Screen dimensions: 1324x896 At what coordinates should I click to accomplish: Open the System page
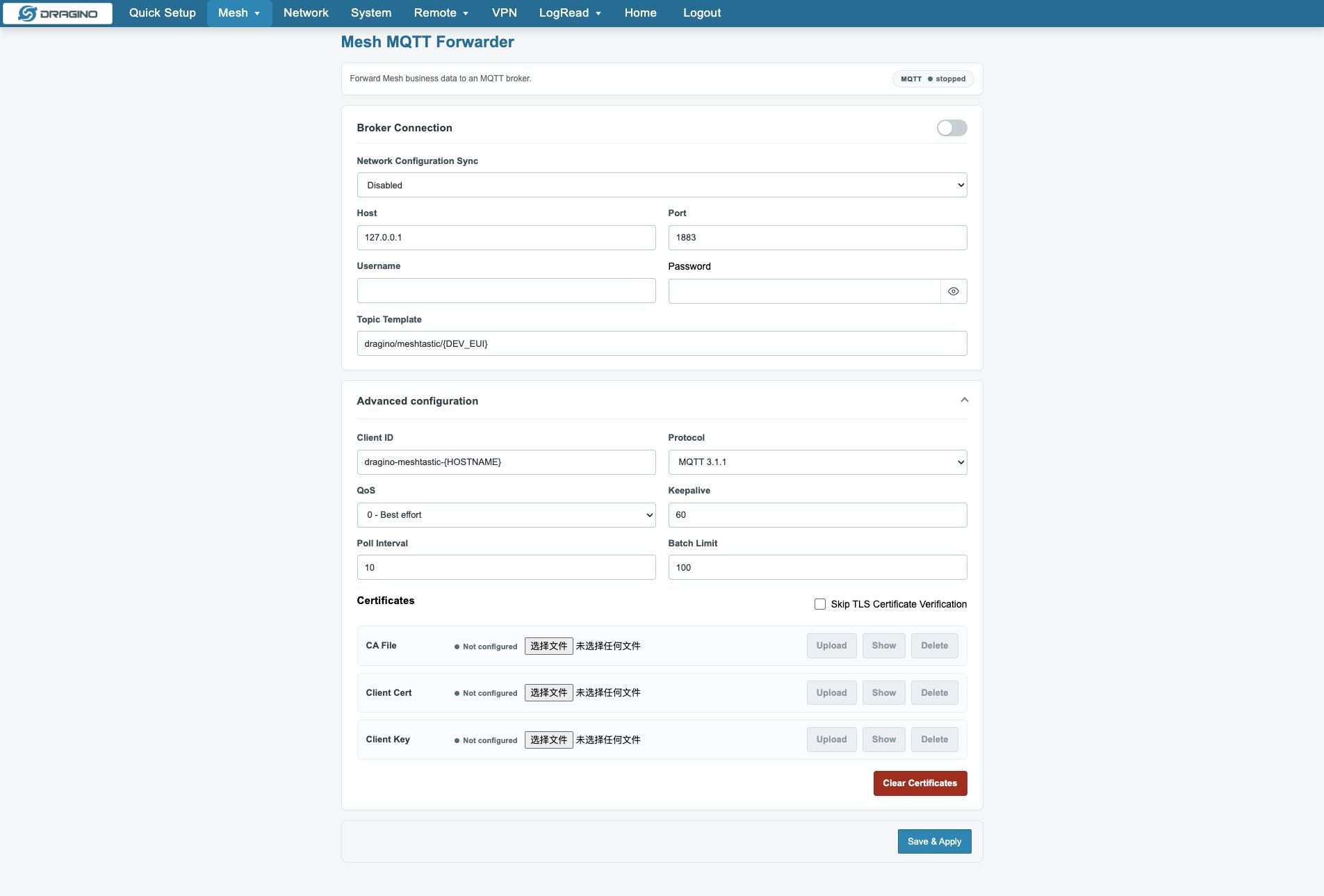(371, 13)
